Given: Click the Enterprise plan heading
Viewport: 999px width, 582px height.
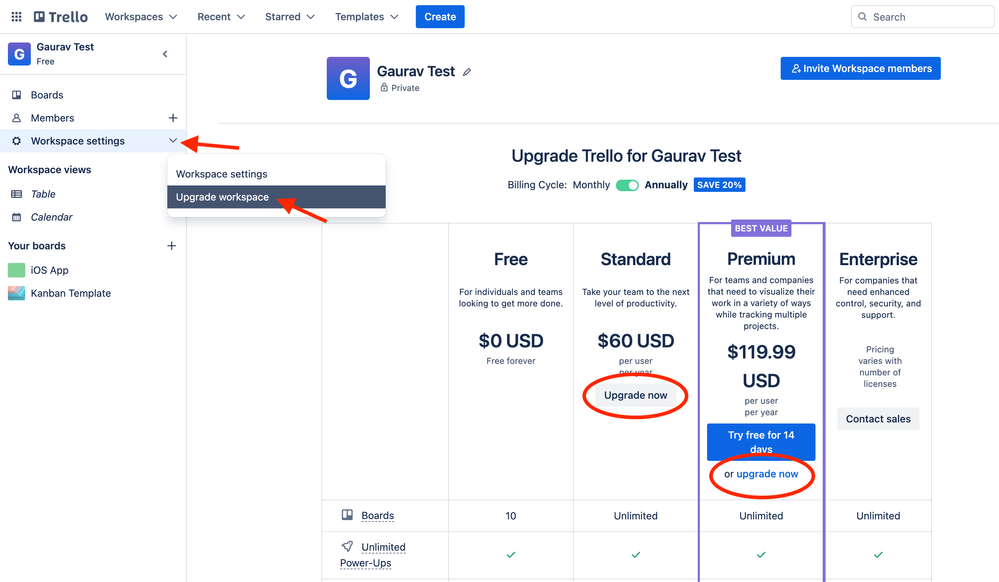Looking at the screenshot, I should 878,259.
